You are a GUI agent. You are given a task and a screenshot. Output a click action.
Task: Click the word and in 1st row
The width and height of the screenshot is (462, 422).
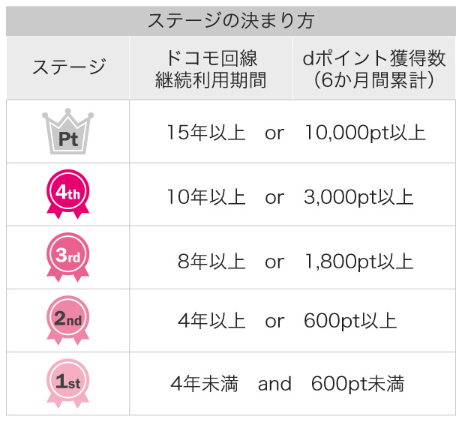coord(275,384)
